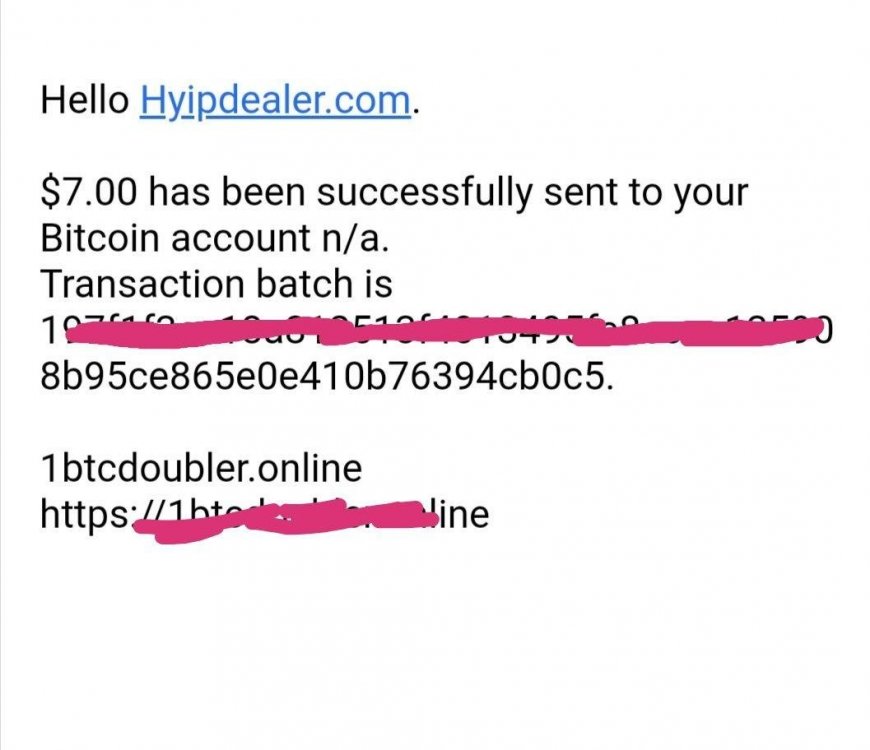Select the "1btcdoubler.online" site name text
The height and width of the screenshot is (750, 870).
coord(201,468)
